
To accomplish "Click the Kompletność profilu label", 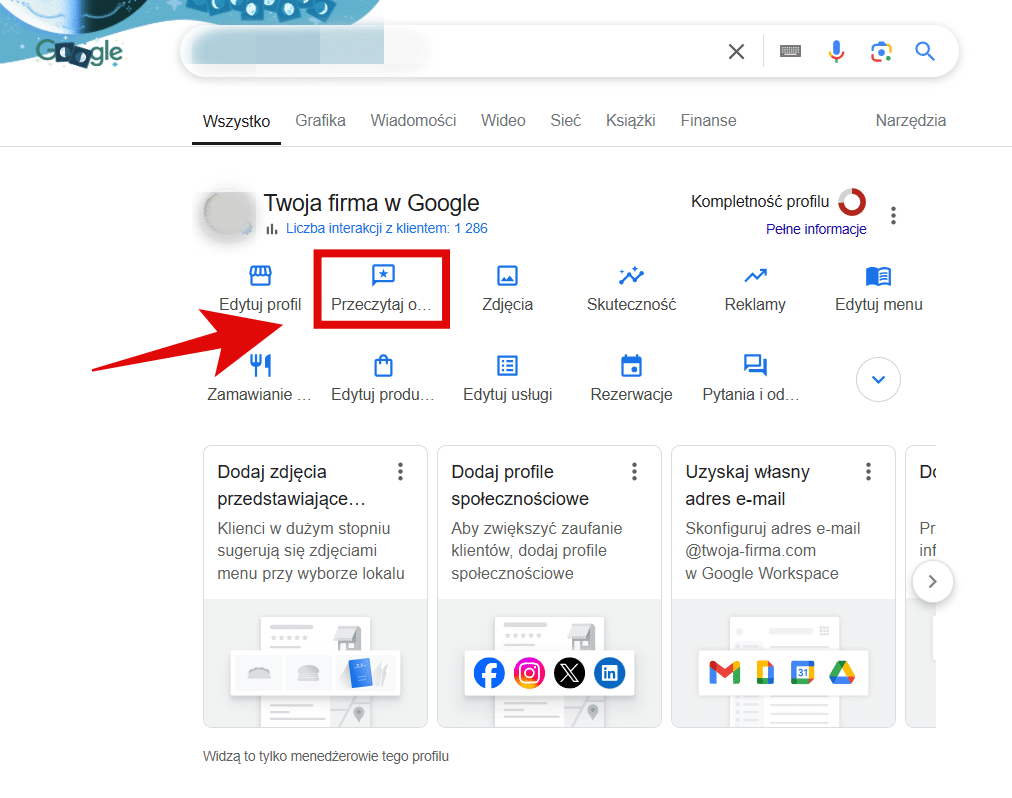I will point(760,202).
